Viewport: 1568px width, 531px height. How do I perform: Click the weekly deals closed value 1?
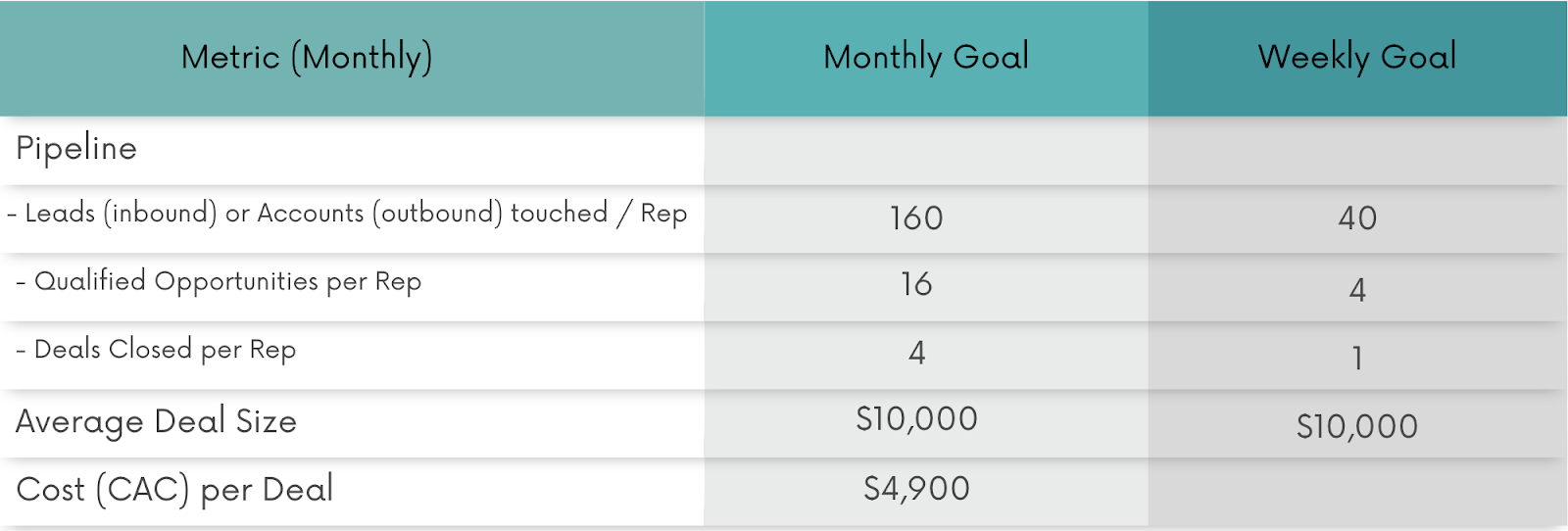[x=1357, y=359]
